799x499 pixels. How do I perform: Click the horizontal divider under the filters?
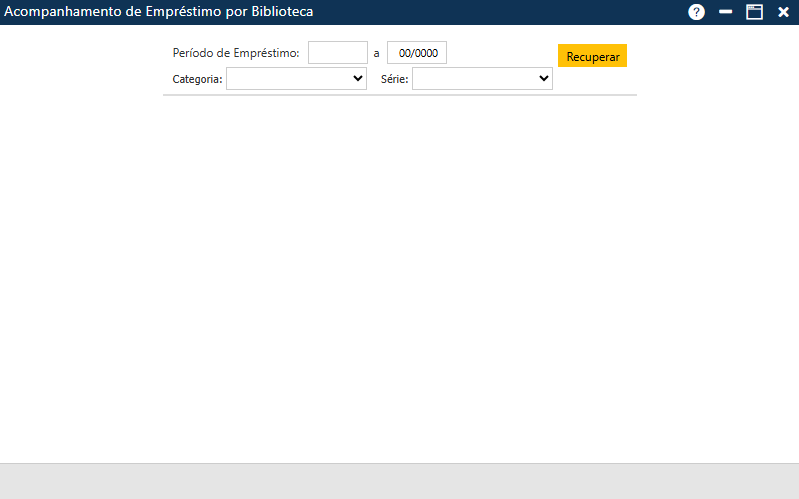tap(400, 95)
